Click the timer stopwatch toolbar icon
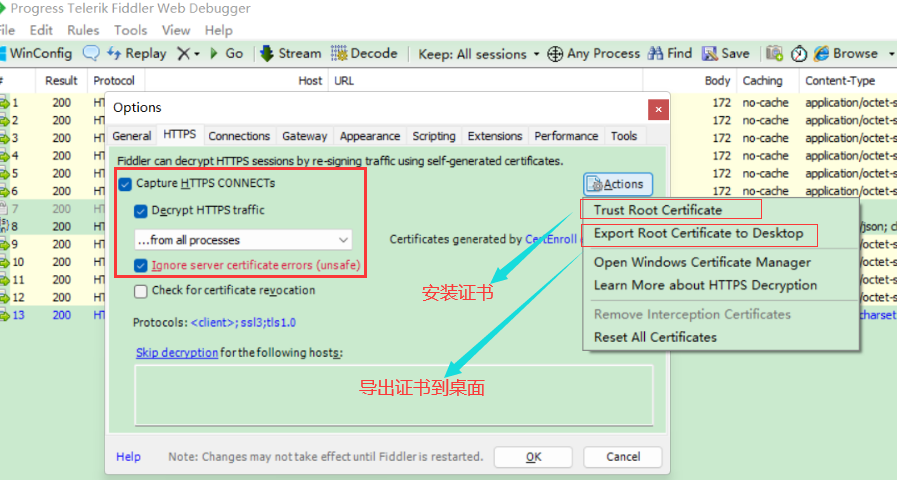 coord(799,54)
